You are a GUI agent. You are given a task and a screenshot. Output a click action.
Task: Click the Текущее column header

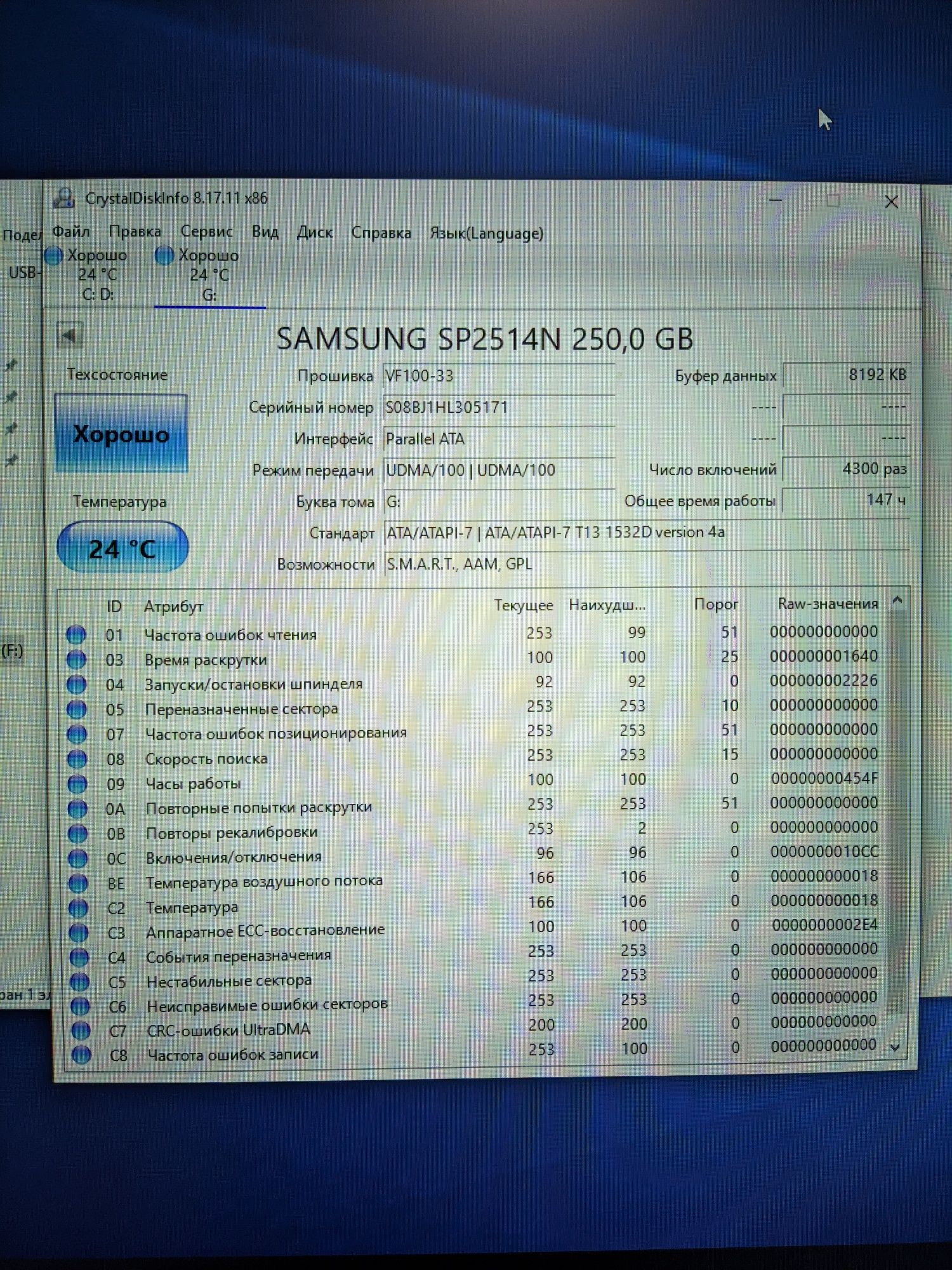click(524, 605)
